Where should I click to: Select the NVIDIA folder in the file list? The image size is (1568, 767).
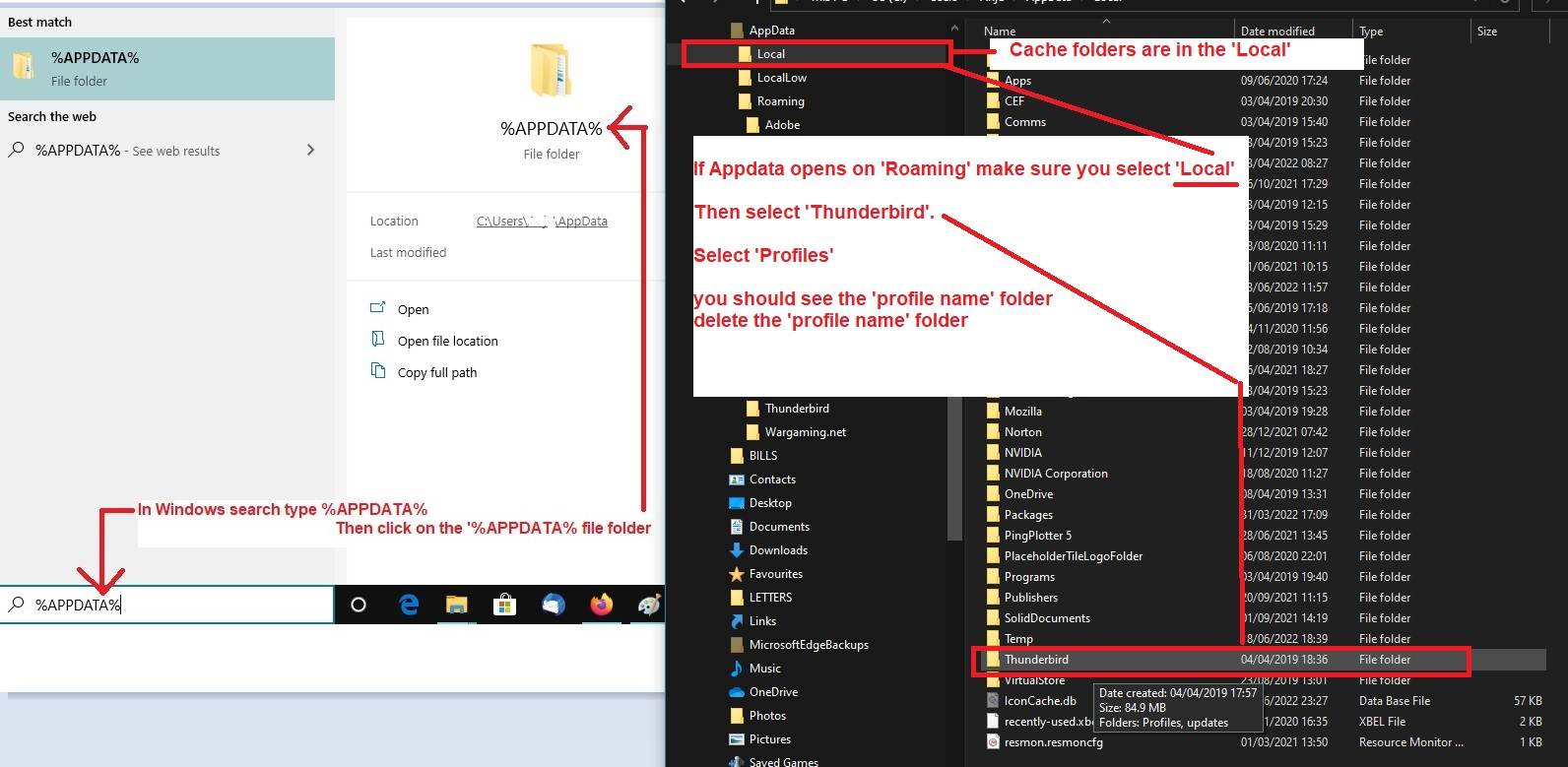pos(1022,453)
